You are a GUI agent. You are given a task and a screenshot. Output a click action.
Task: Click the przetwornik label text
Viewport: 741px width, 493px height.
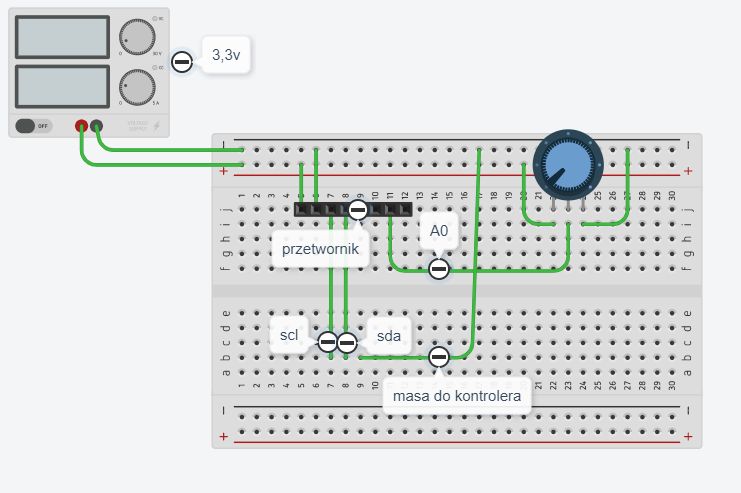coord(320,249)
